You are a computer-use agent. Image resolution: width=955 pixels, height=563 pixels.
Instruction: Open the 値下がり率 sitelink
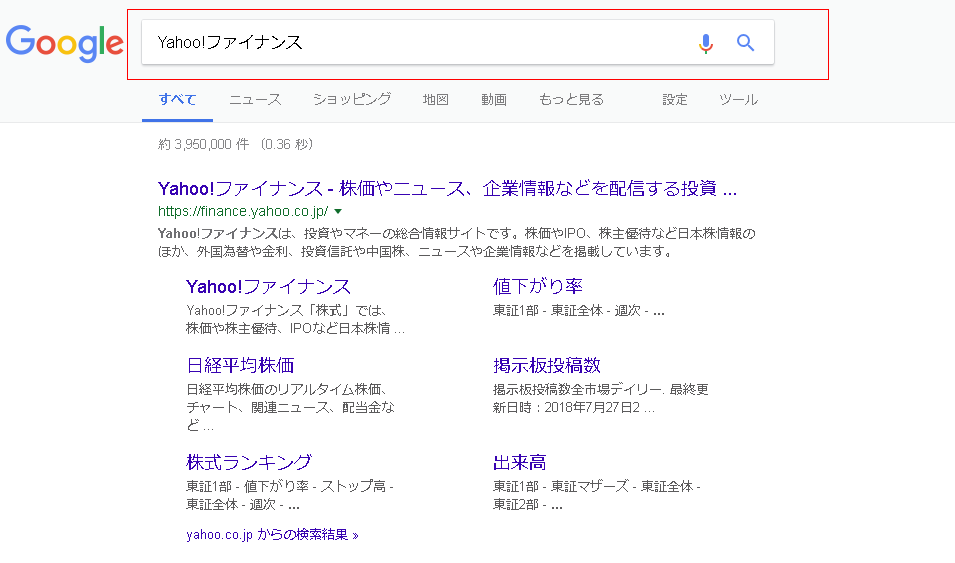[x=538, y=287]
